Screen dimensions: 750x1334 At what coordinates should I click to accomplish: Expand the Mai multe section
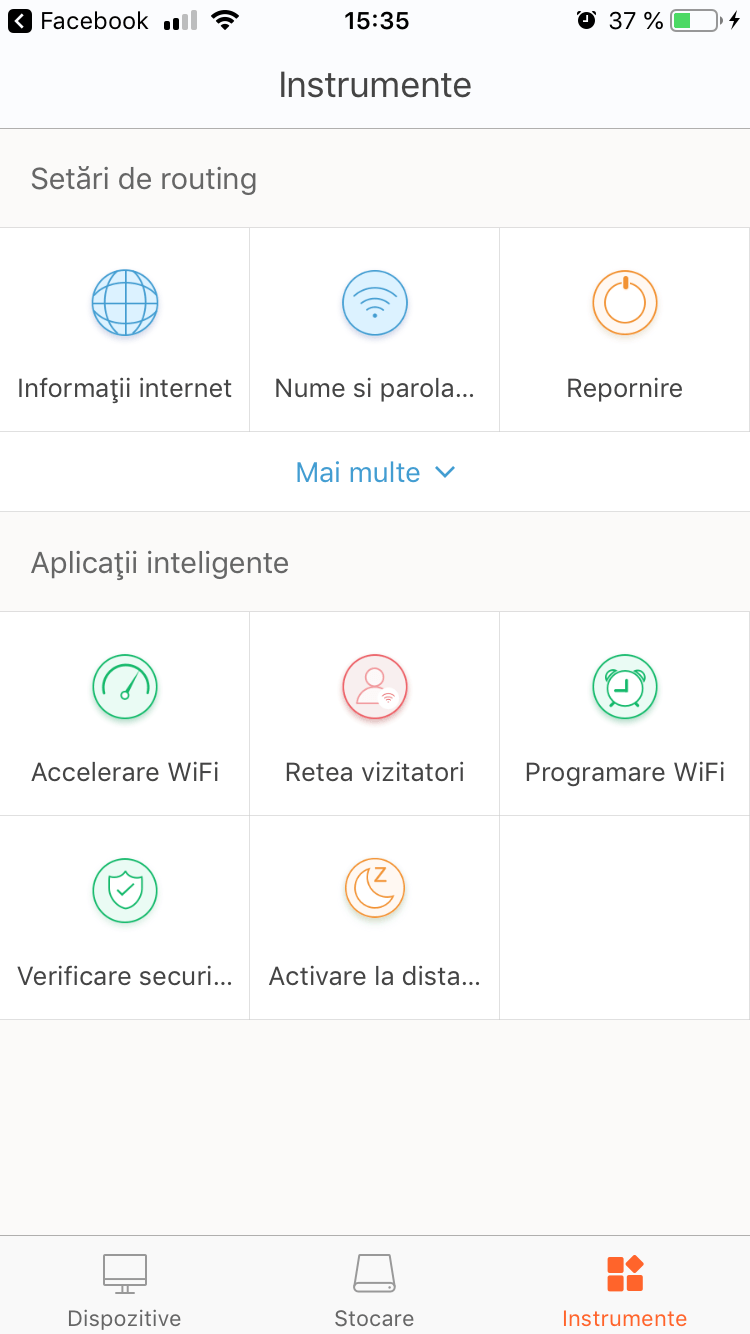(358, 472)
